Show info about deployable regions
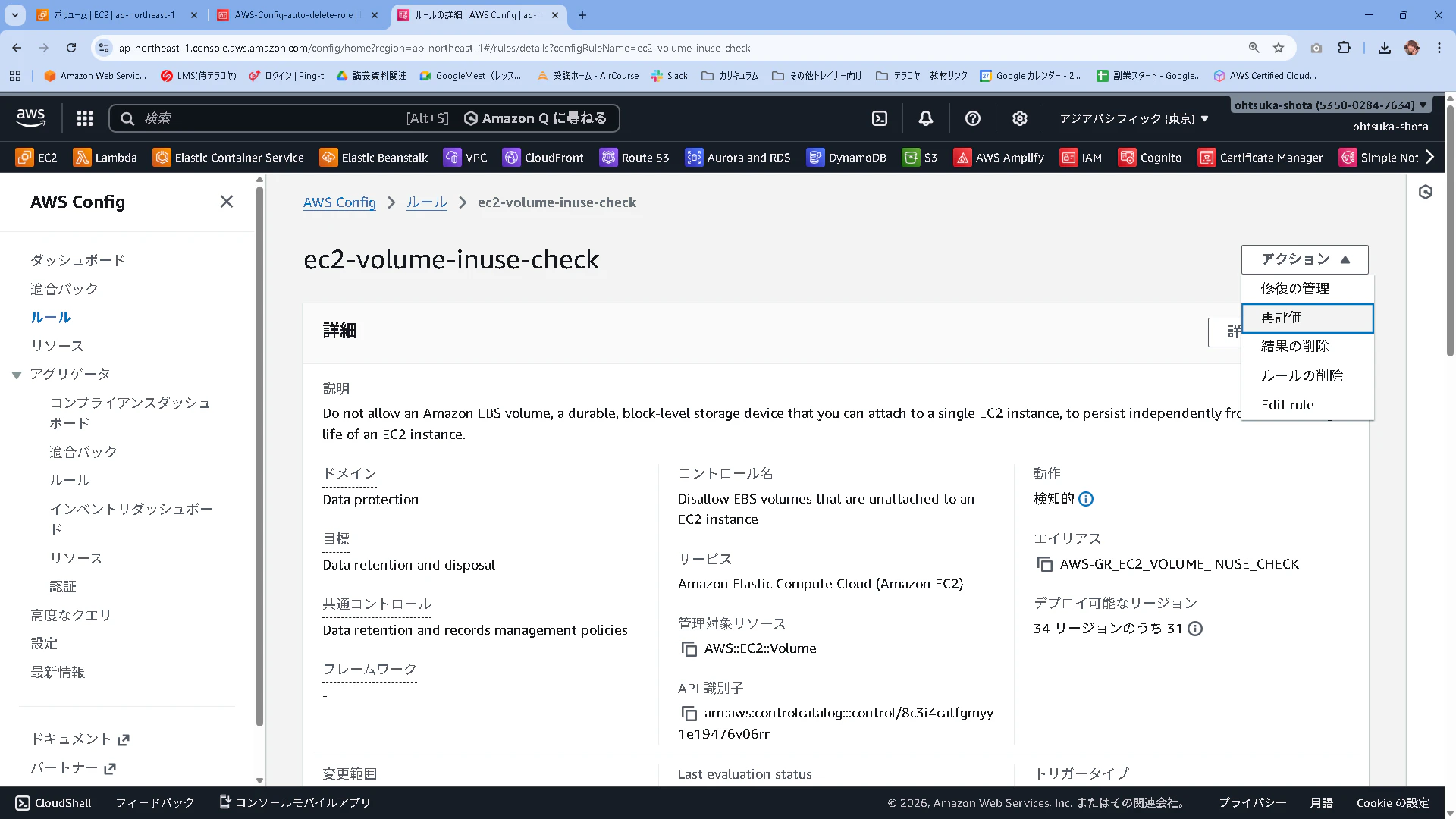The width and height of the screenshot is (1456, 819). (1195, 629)
